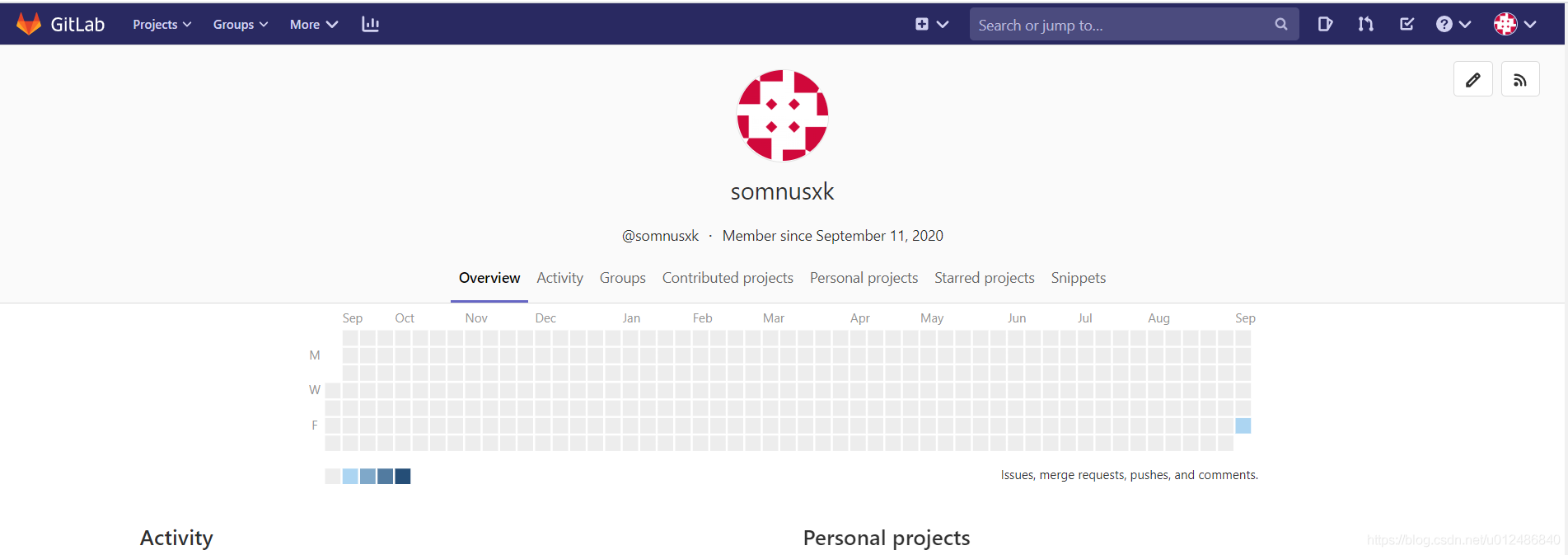Image resolution: width=1568 pixels, height=555 pixels.
Task: Open the Help question mark menu
Action: [x=1453, y=25]
